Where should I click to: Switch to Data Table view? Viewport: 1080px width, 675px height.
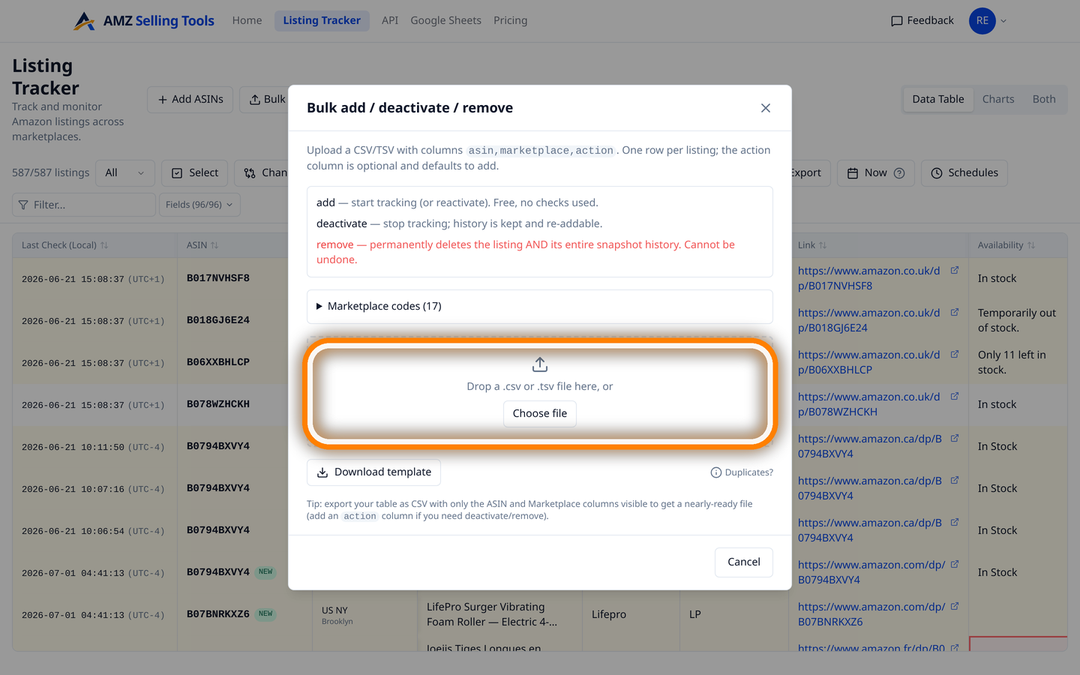[938, 99]
